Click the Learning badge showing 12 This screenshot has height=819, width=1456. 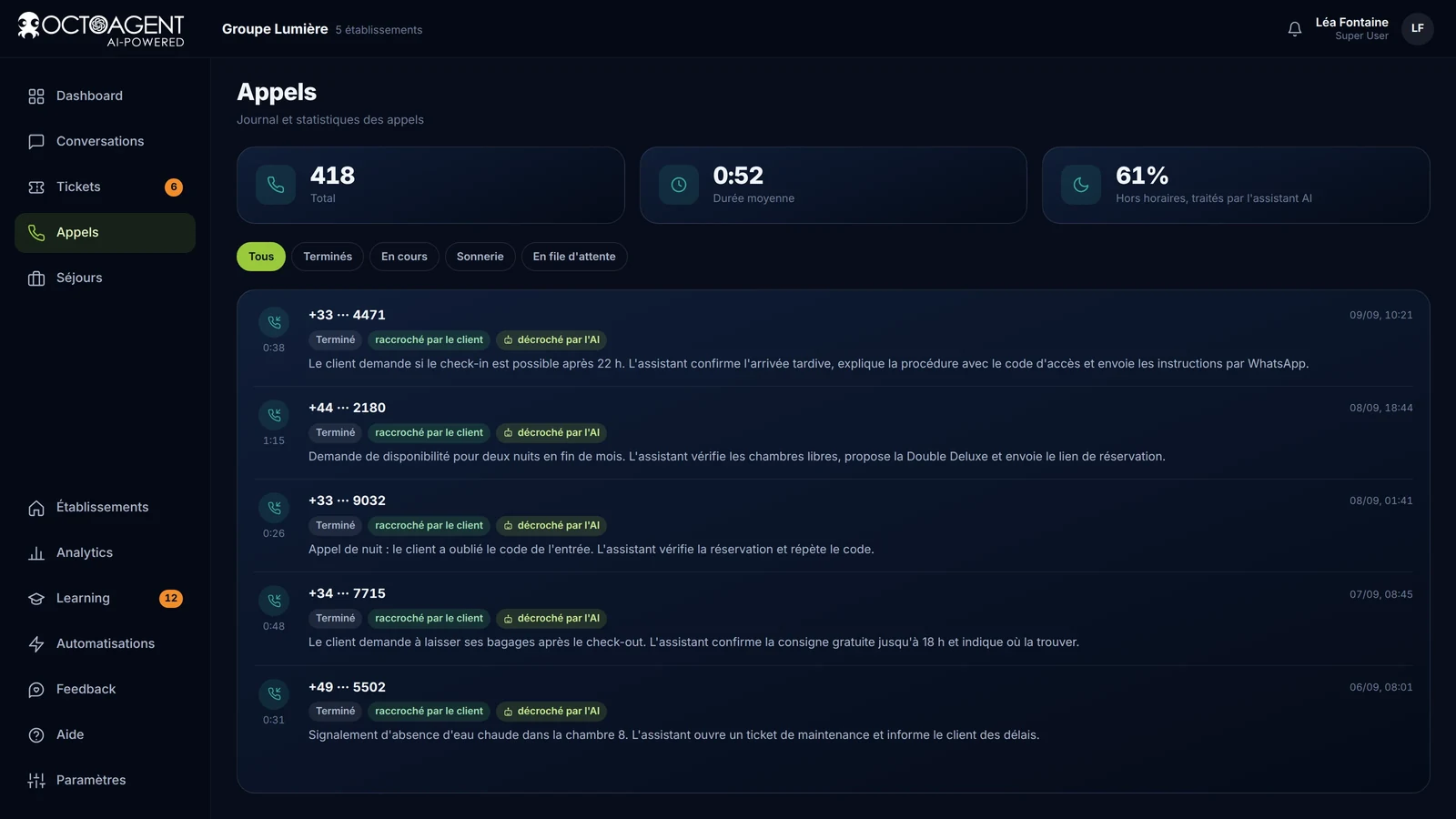171,599
